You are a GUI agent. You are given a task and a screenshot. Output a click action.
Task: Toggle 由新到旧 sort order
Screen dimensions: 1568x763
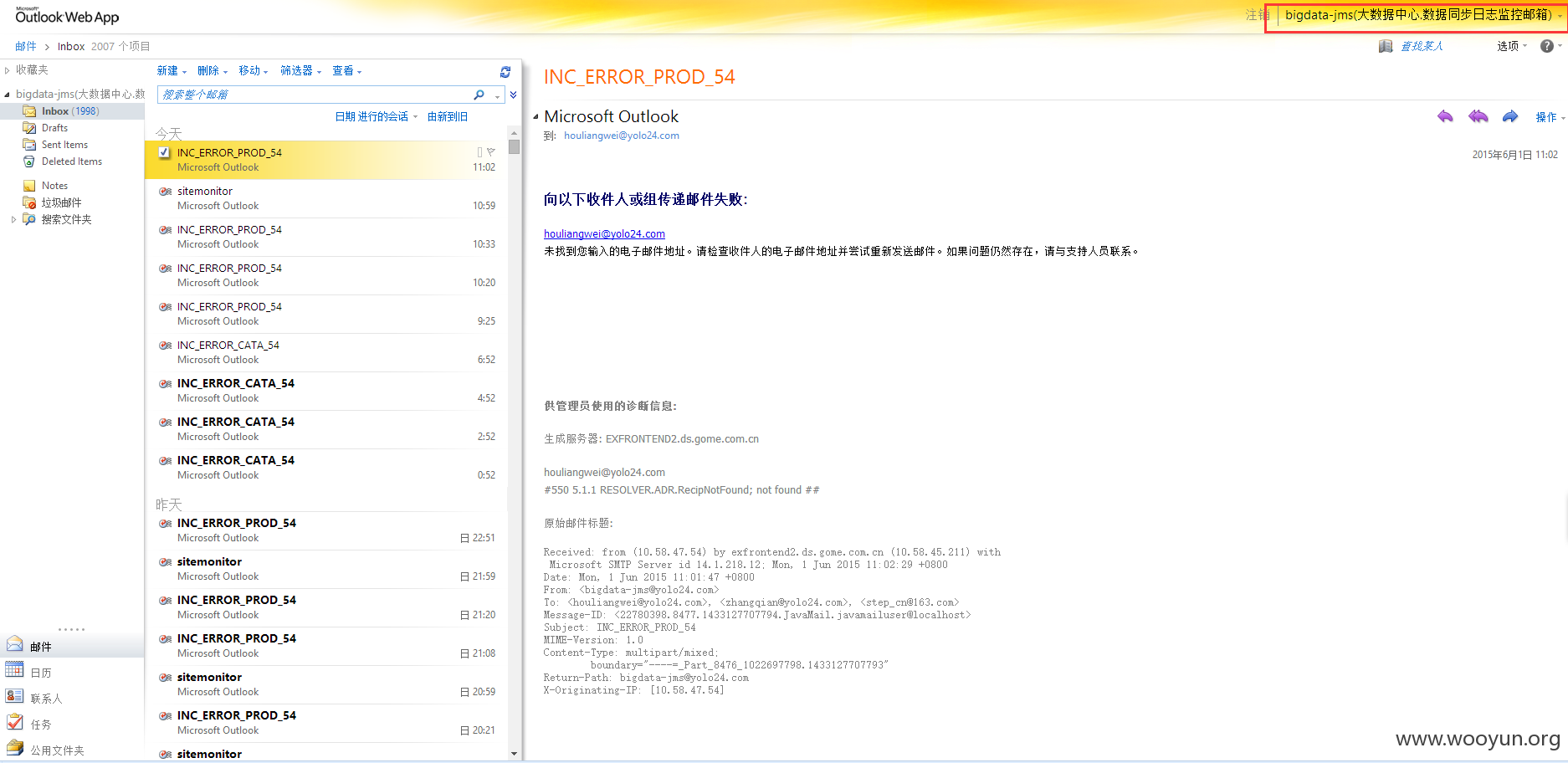coord(448,117)
